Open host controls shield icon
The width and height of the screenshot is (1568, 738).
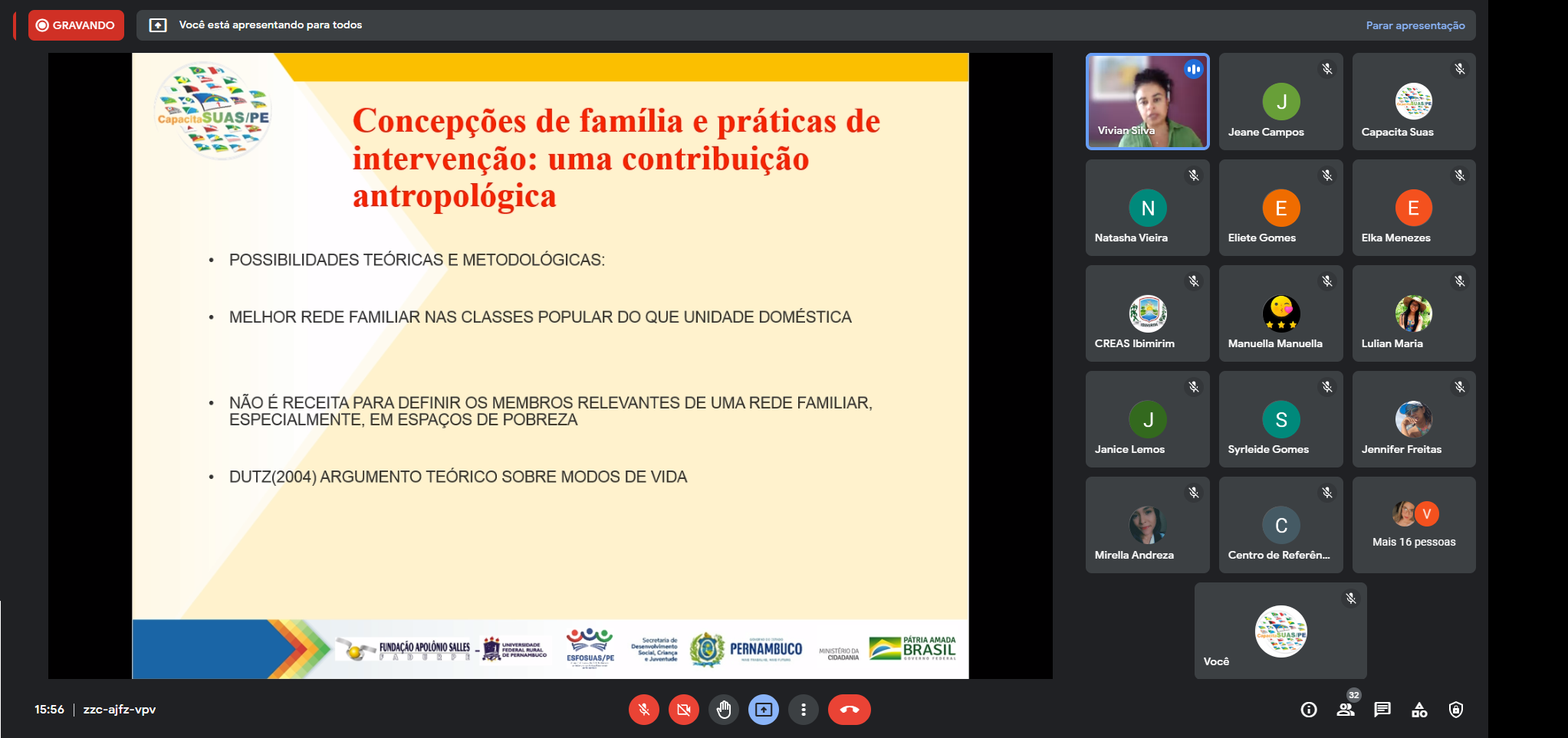click(x=1456, y=710)
